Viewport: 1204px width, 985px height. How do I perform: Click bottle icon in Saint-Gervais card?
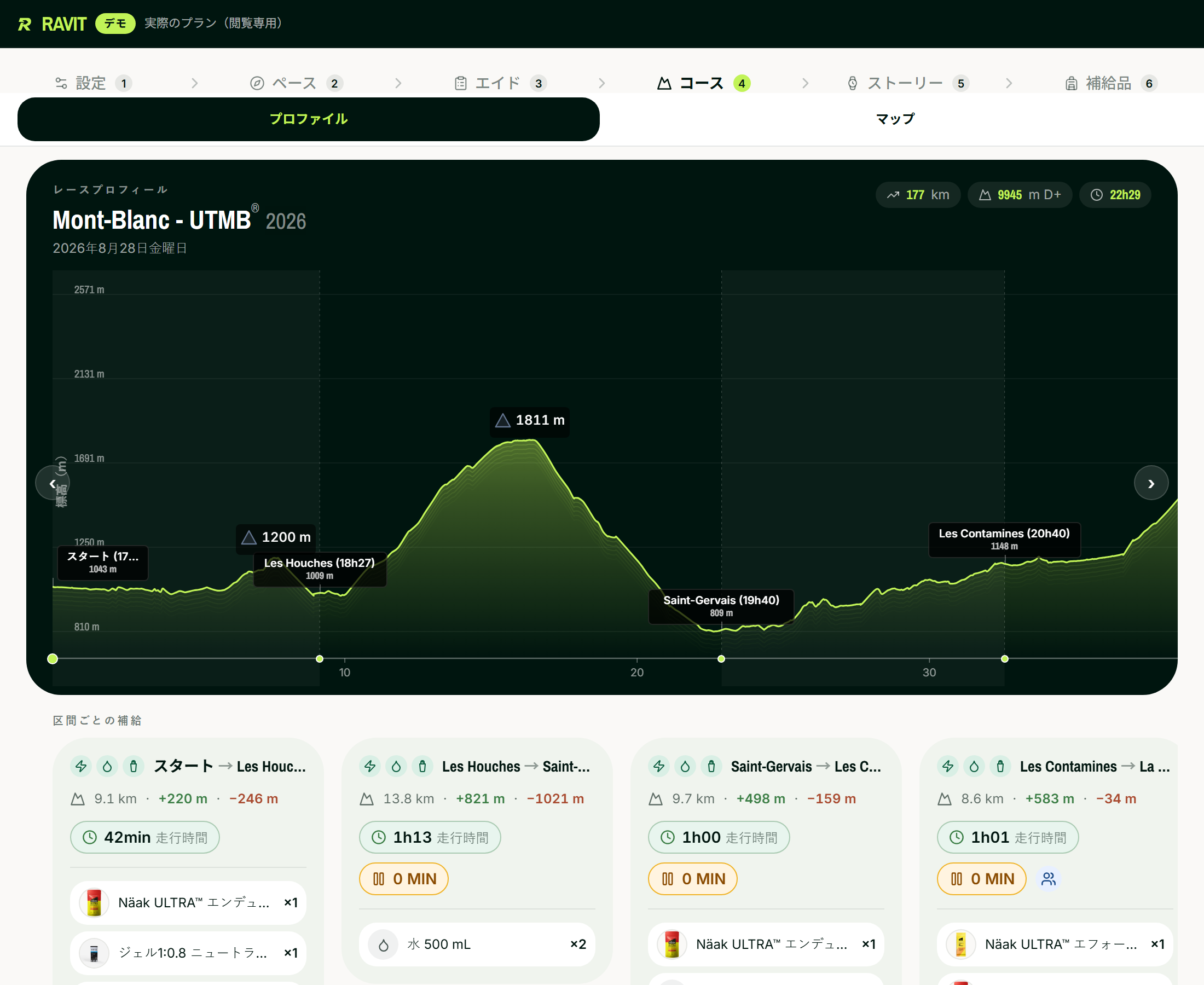(711, 767)
